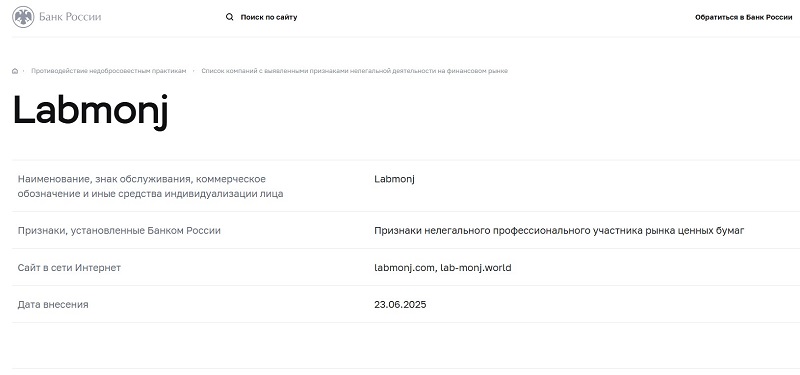Click the Сайт в сети Интернет label
800x375 pixels.
tap(69, 267)
